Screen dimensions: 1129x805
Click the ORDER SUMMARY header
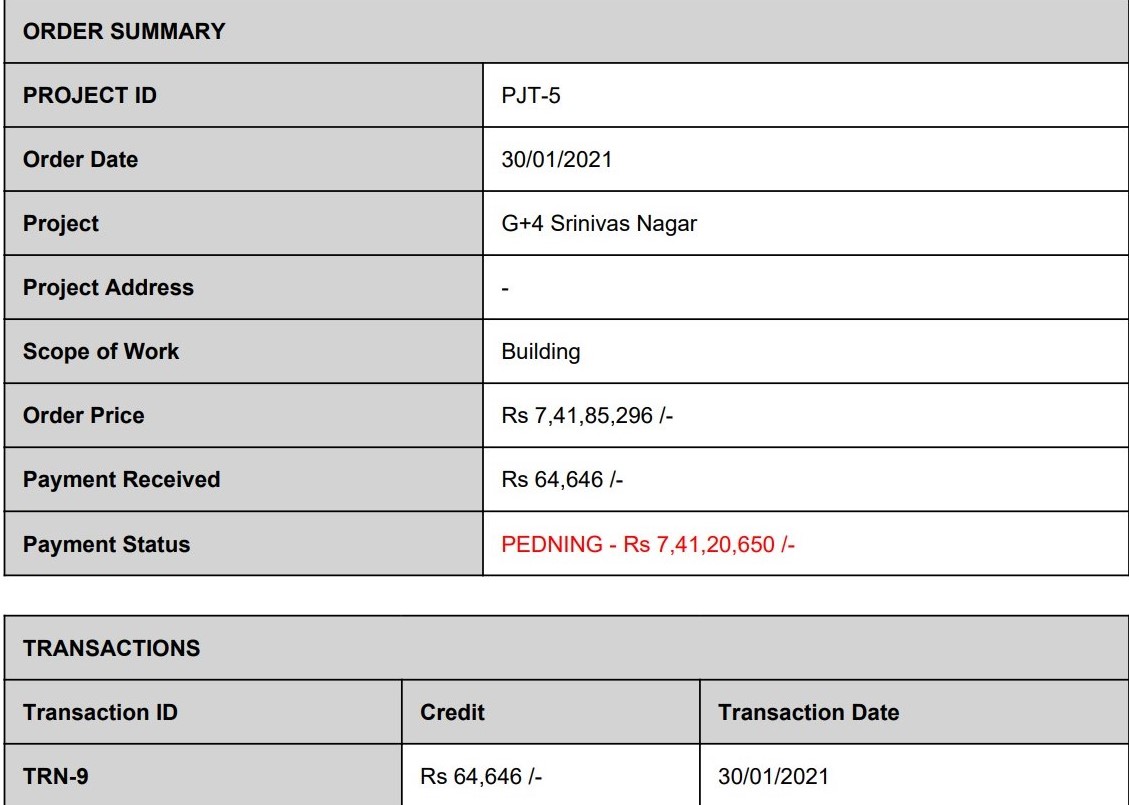(124, 31)
